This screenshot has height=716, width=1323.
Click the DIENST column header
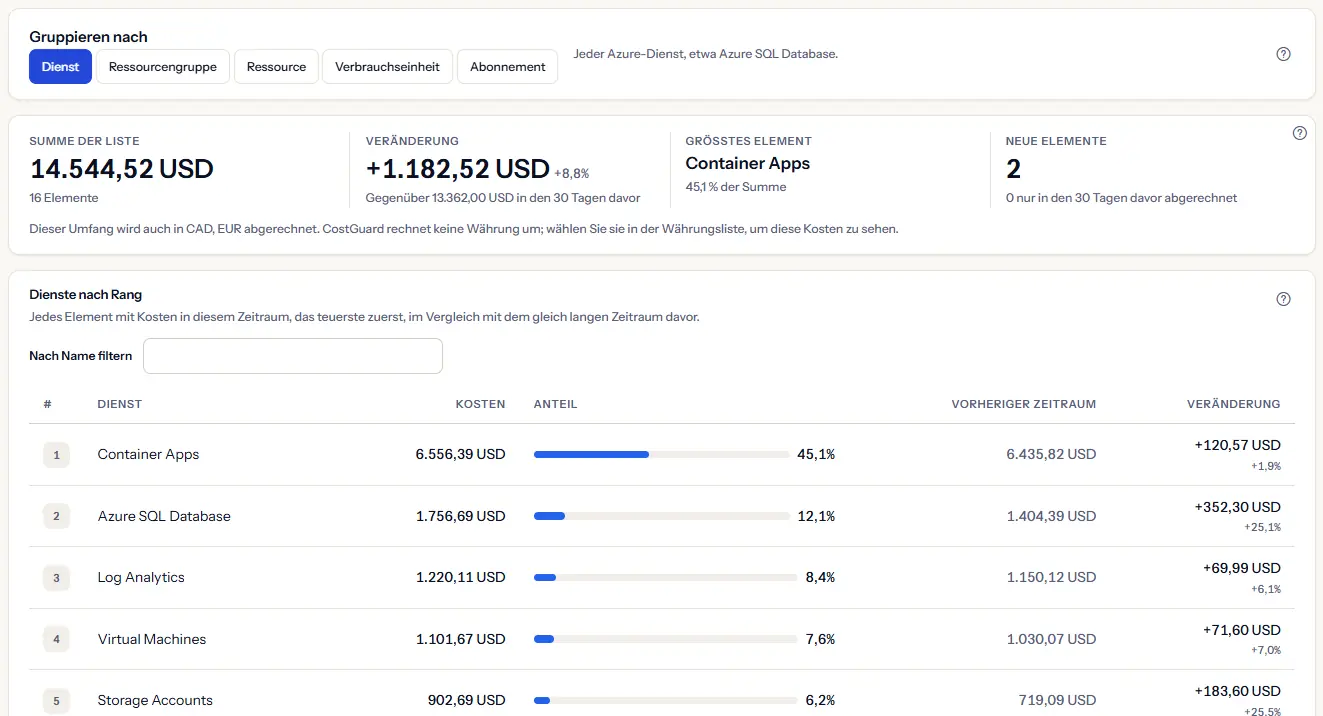pyautogui.click(x=120, y=404)
